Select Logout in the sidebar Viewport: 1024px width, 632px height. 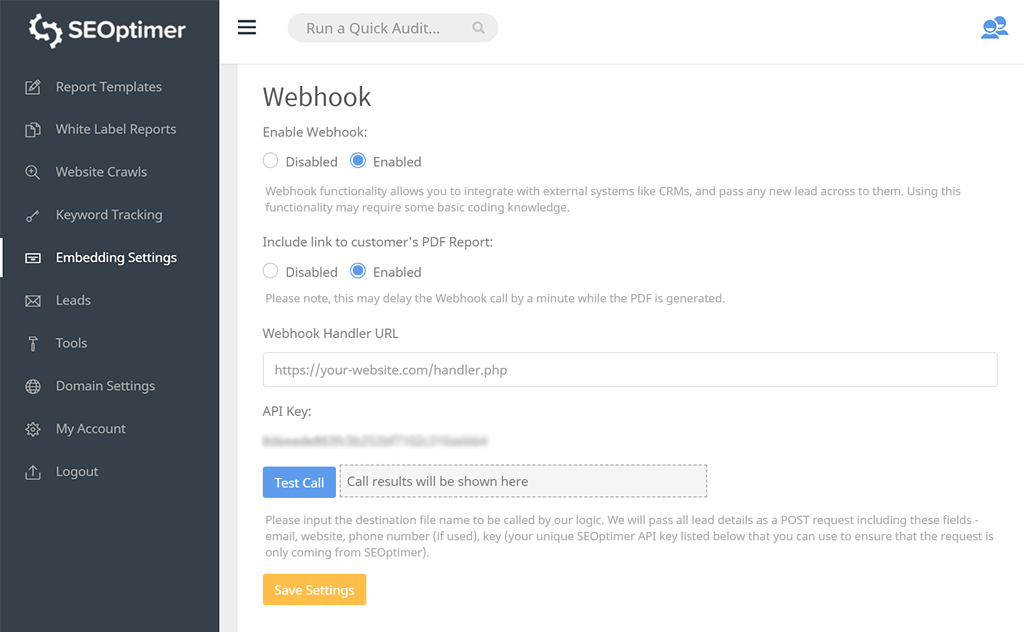tap(77, 472)
